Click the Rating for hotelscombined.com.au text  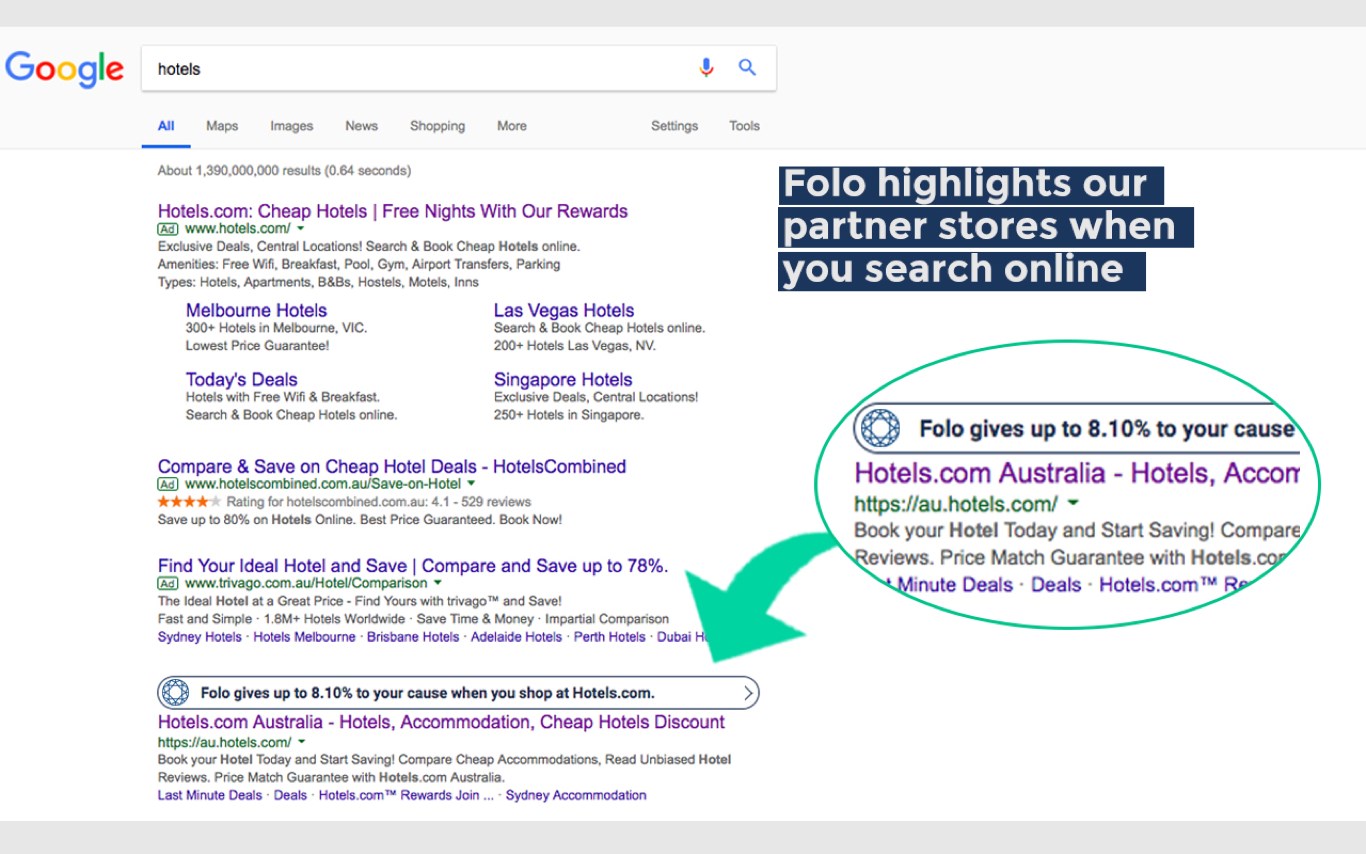point(378,502)
